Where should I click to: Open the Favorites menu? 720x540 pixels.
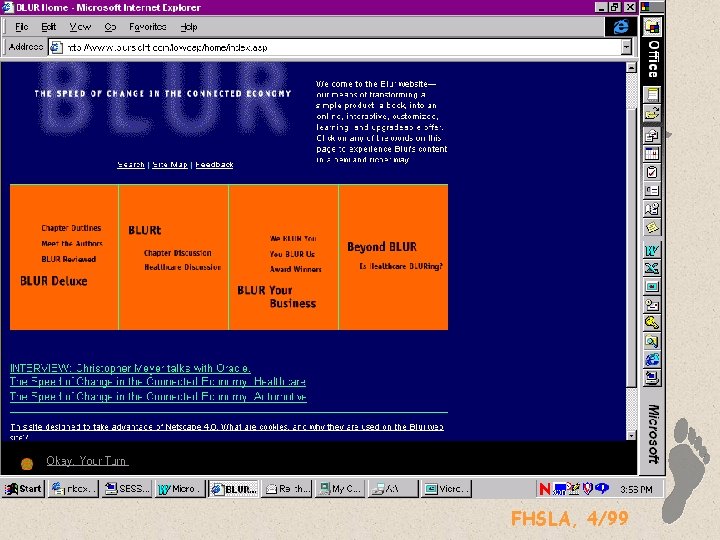[x=147, y=27]
